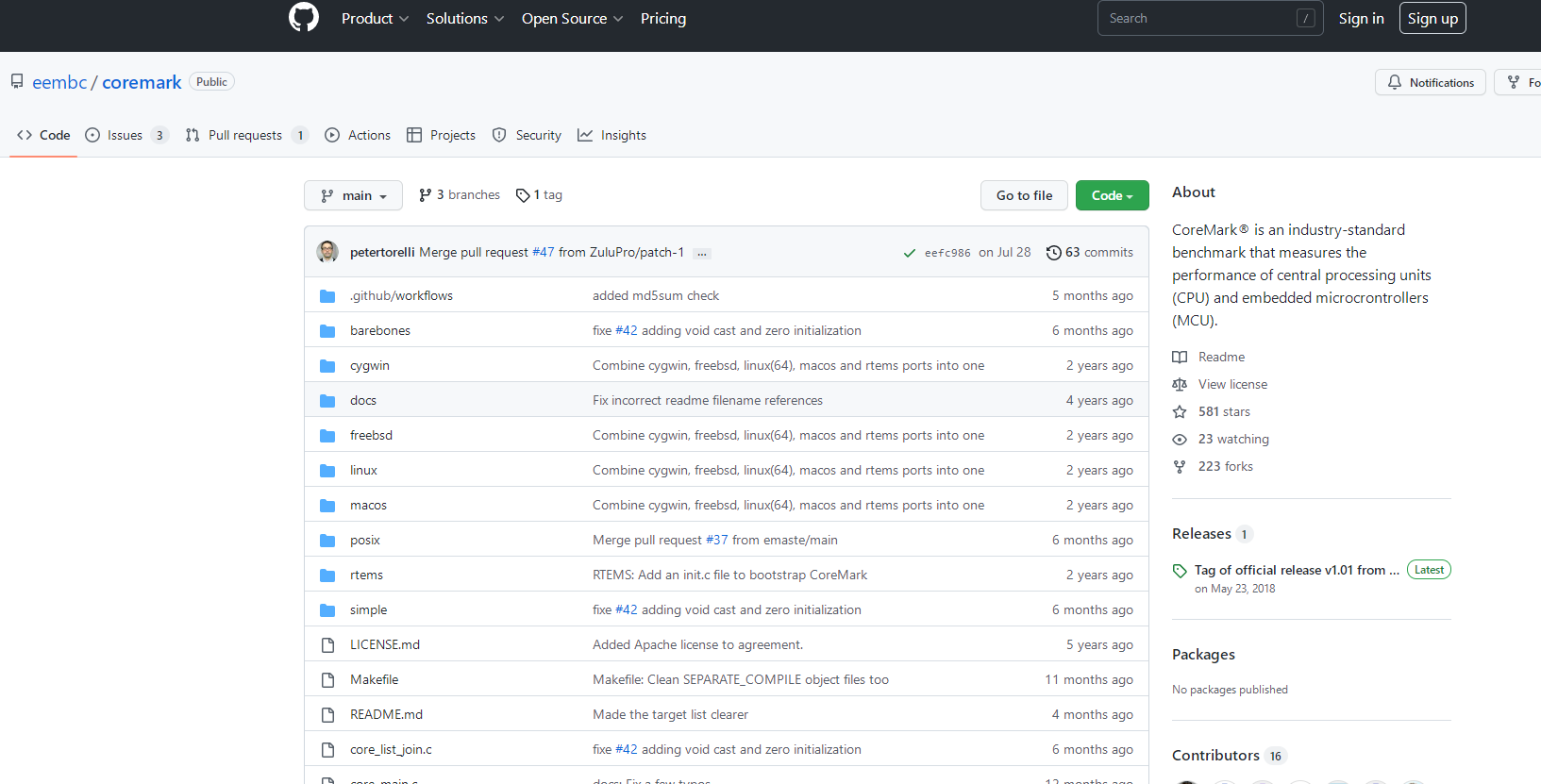This screenshot has height=784, width=1541.
Task: Open the main branch selector dropdown
Action: pyautogui.click(x=353, y=195)
